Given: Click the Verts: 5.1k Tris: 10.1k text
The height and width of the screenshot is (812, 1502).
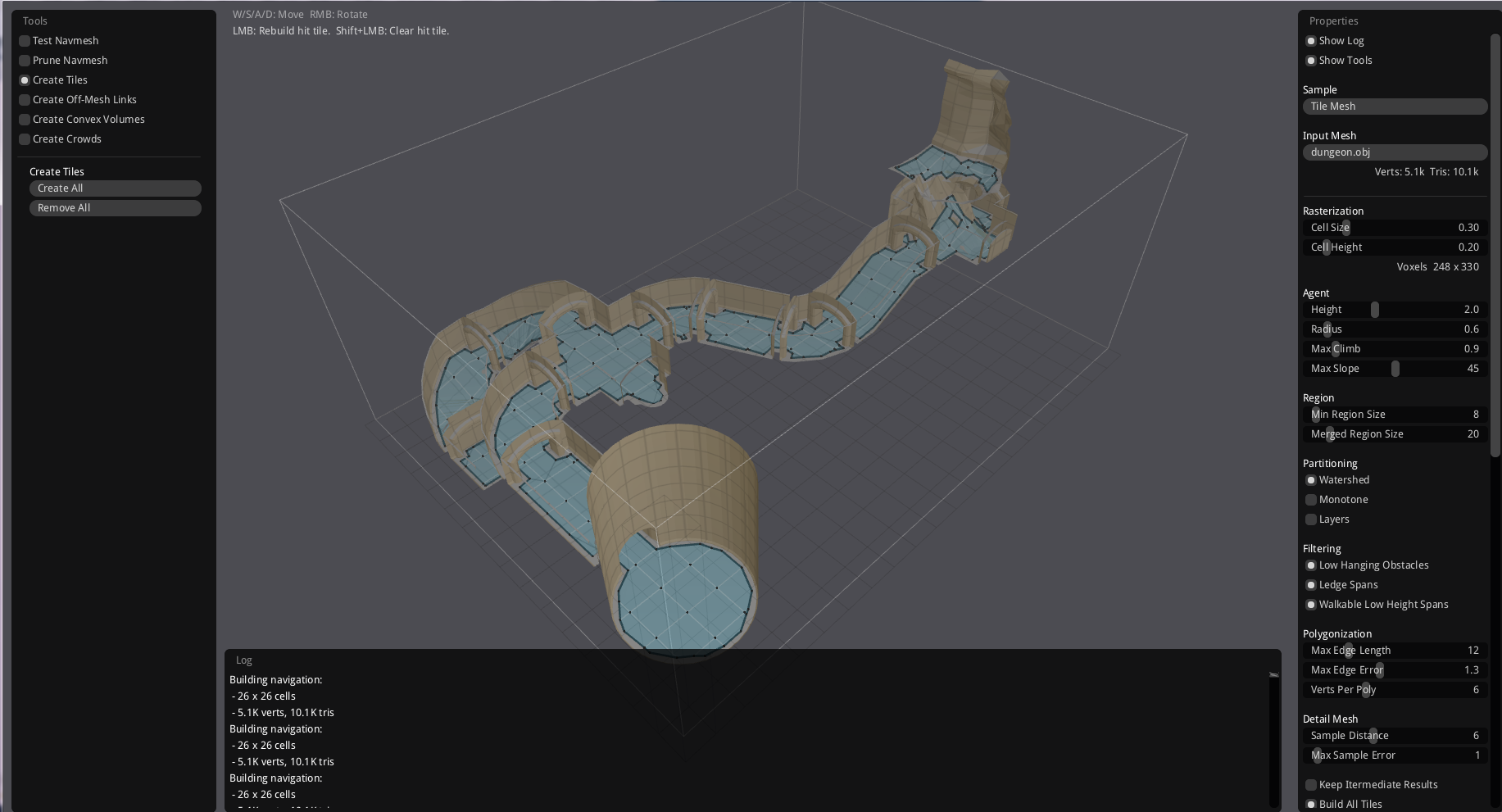Looking at the screenshot, I should [x=1427, y=171].
